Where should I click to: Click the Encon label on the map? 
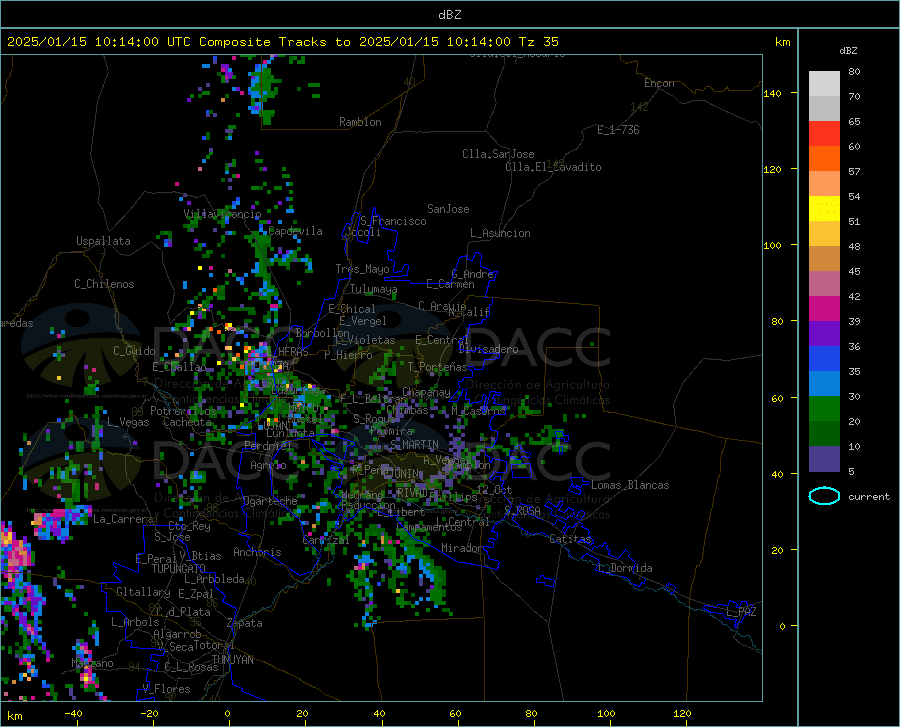pyautogui.click(x=659, y=83)
